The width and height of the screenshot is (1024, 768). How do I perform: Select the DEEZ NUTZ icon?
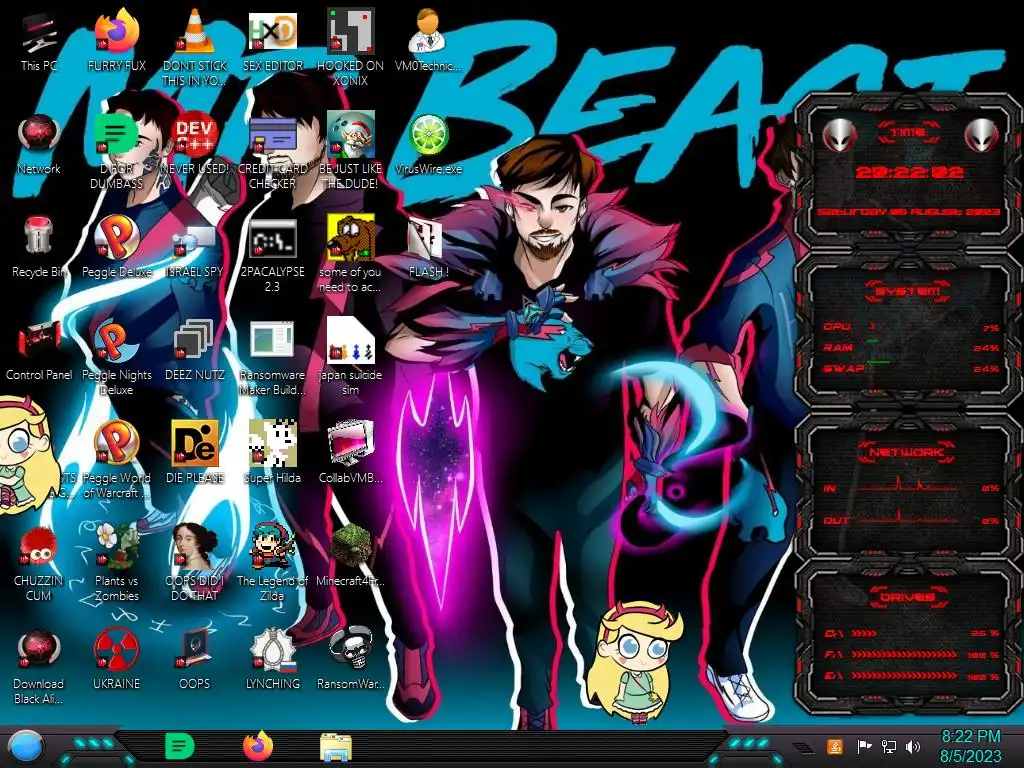[195, 351]
